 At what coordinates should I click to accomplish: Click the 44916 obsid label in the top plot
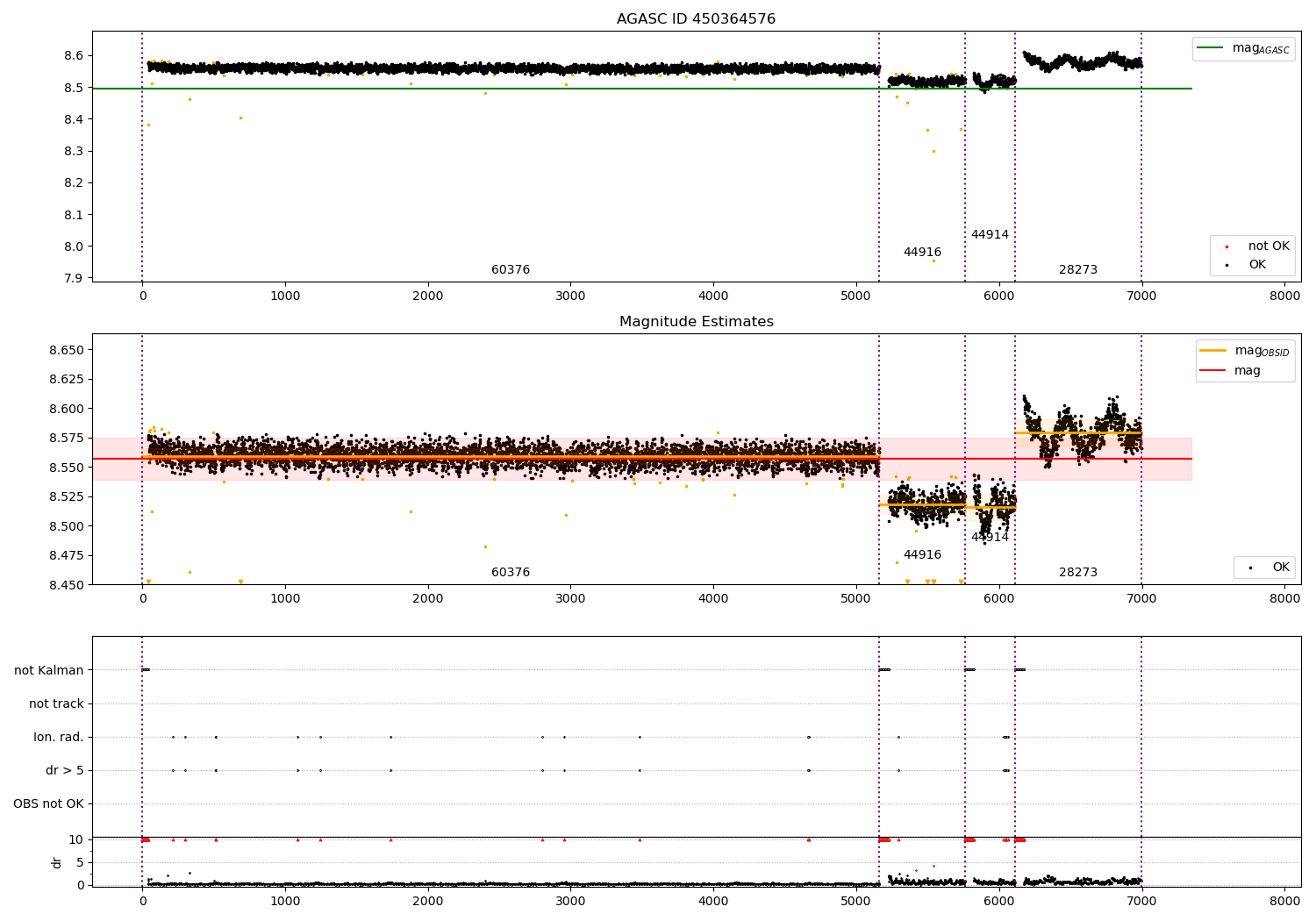coord(922,253)
